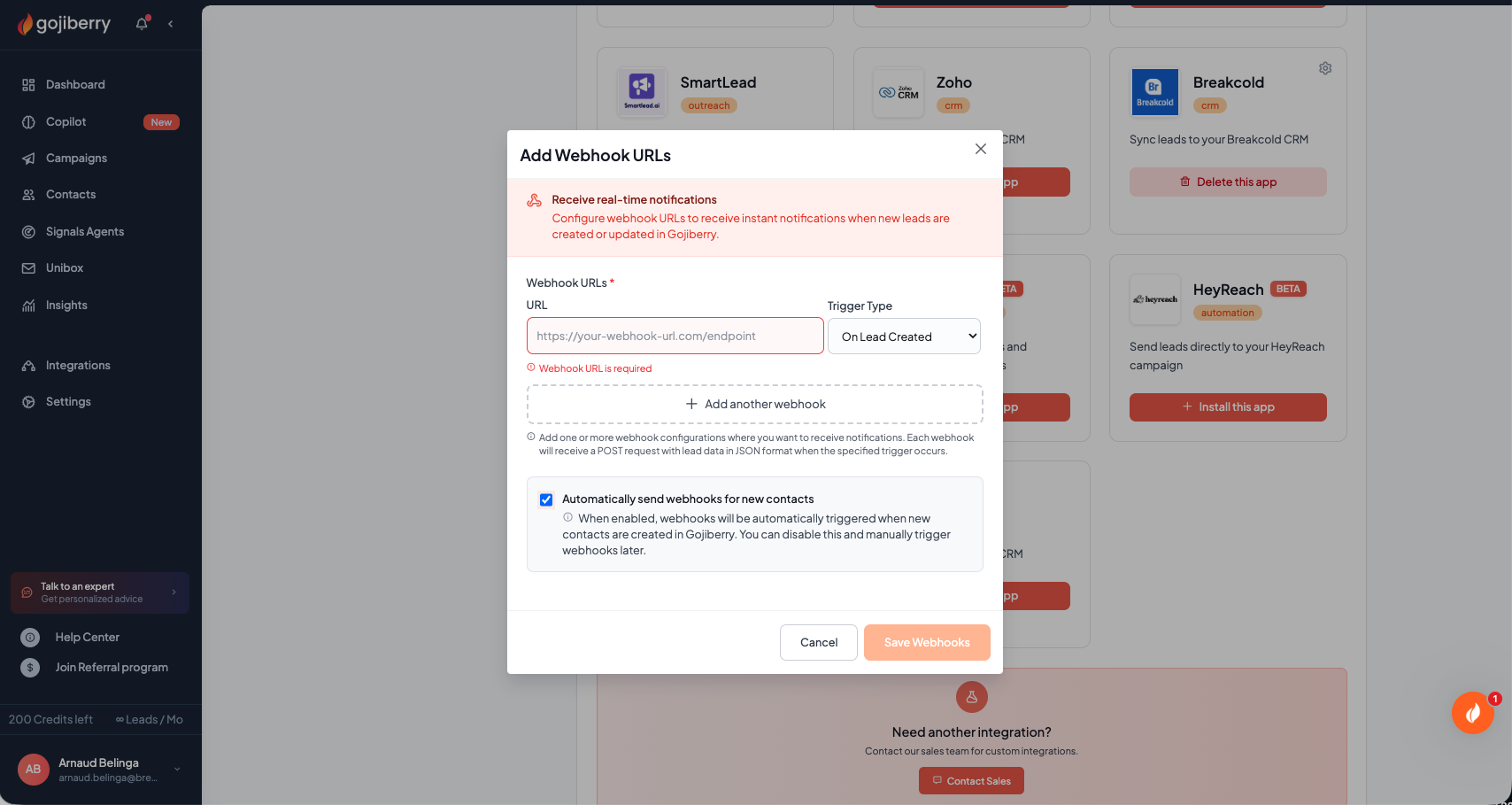
Task: Click the Insights chart icon
Action: pos(28,306)
